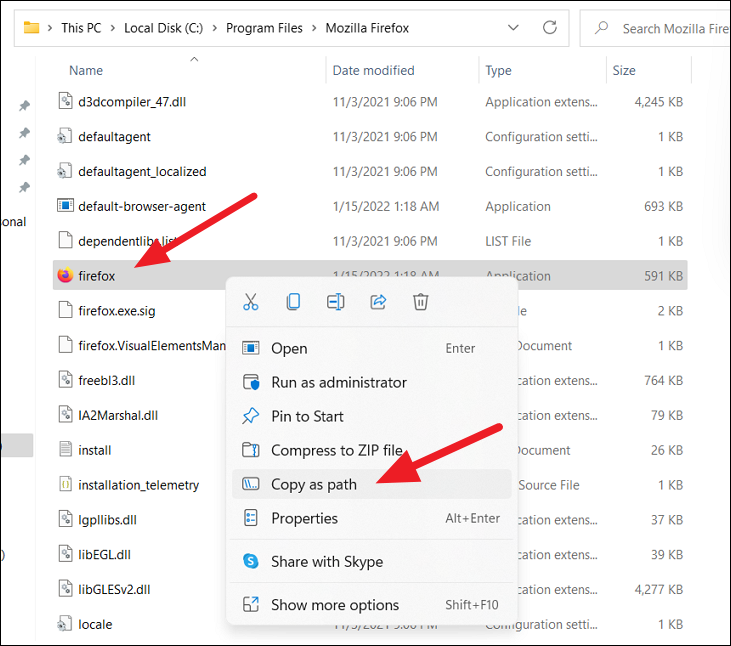Click the Cut scissors icon in context menu
The height and width of the screenshot is (646, 731).
251,302
